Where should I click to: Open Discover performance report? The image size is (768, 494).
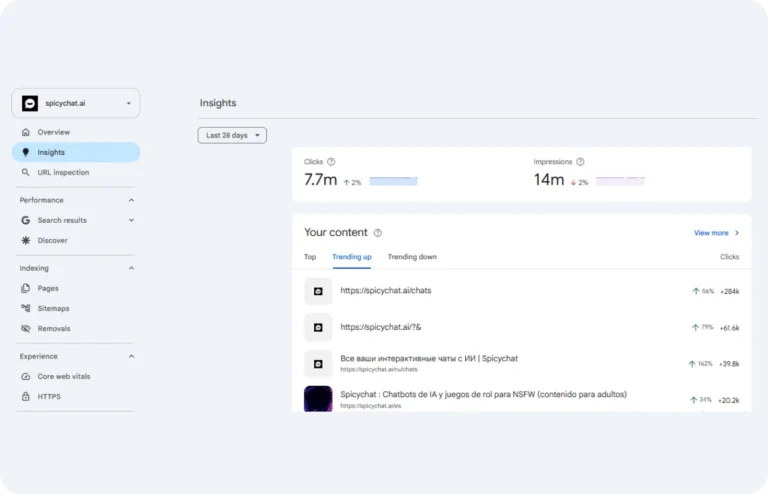point(76,240)
